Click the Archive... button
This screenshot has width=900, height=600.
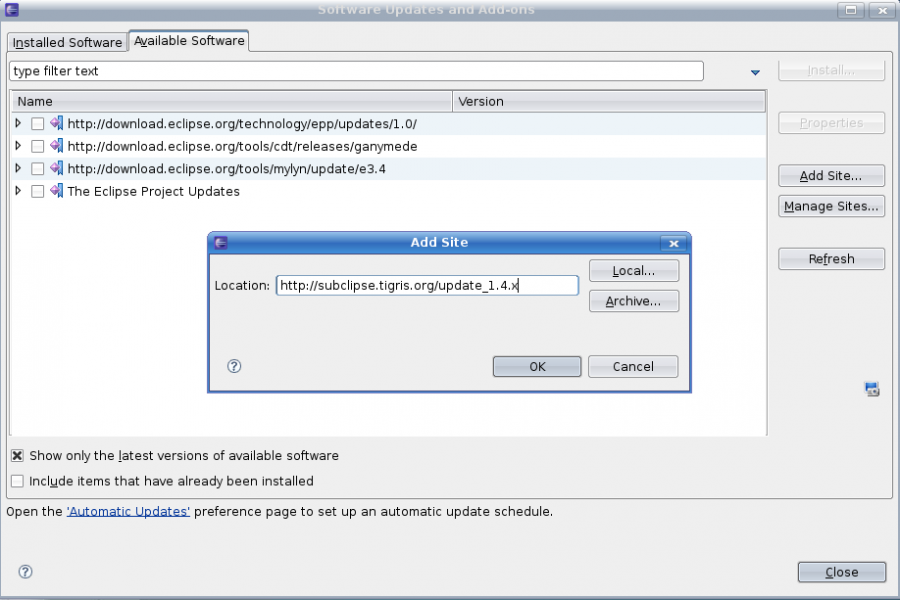click(x=633, y=301)
